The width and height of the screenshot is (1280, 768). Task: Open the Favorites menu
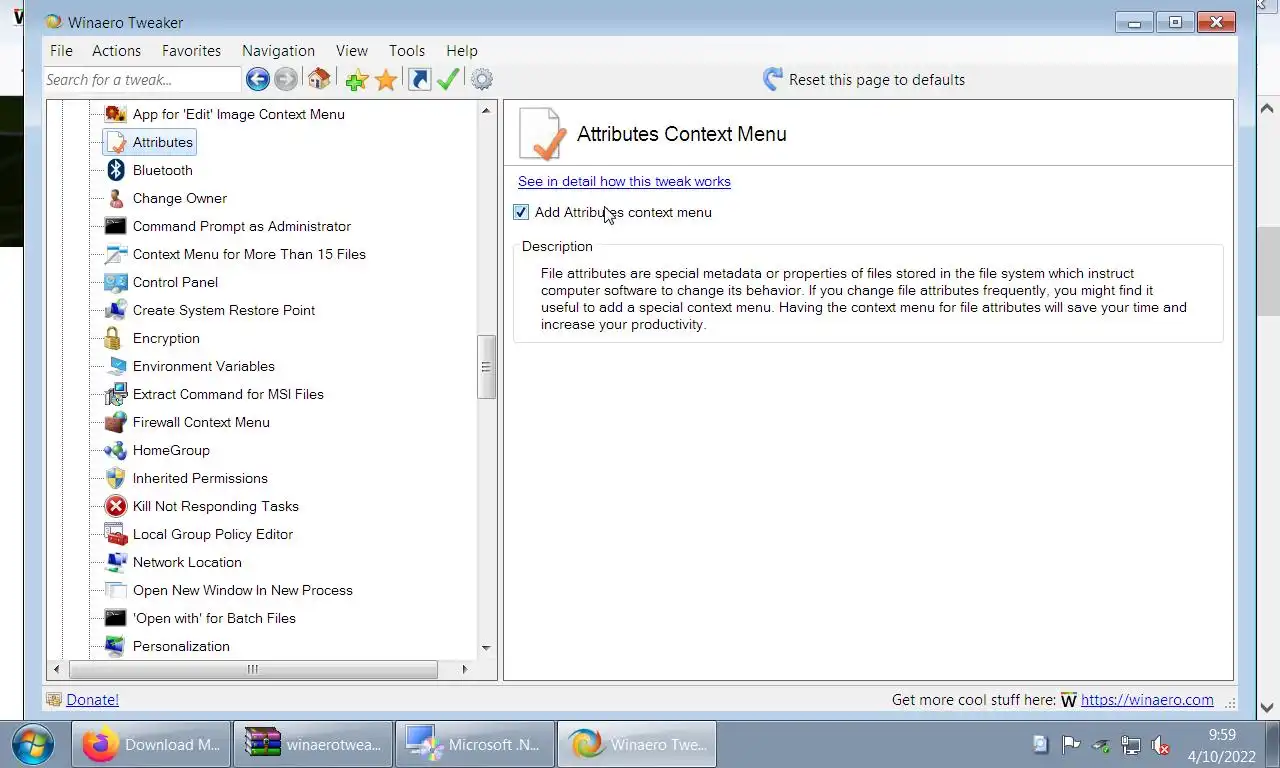[191, 50]
